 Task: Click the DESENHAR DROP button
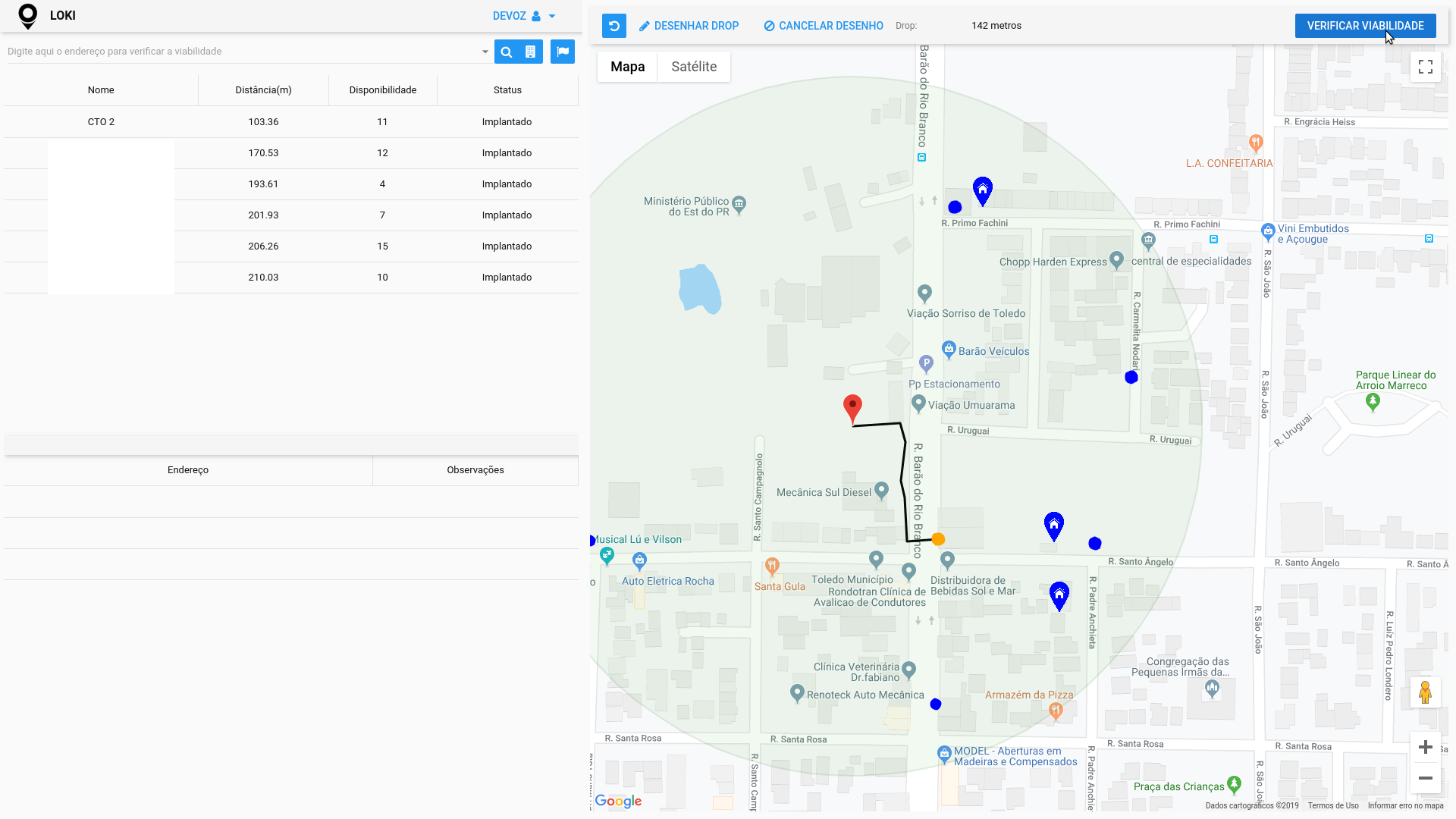[689, 26]
